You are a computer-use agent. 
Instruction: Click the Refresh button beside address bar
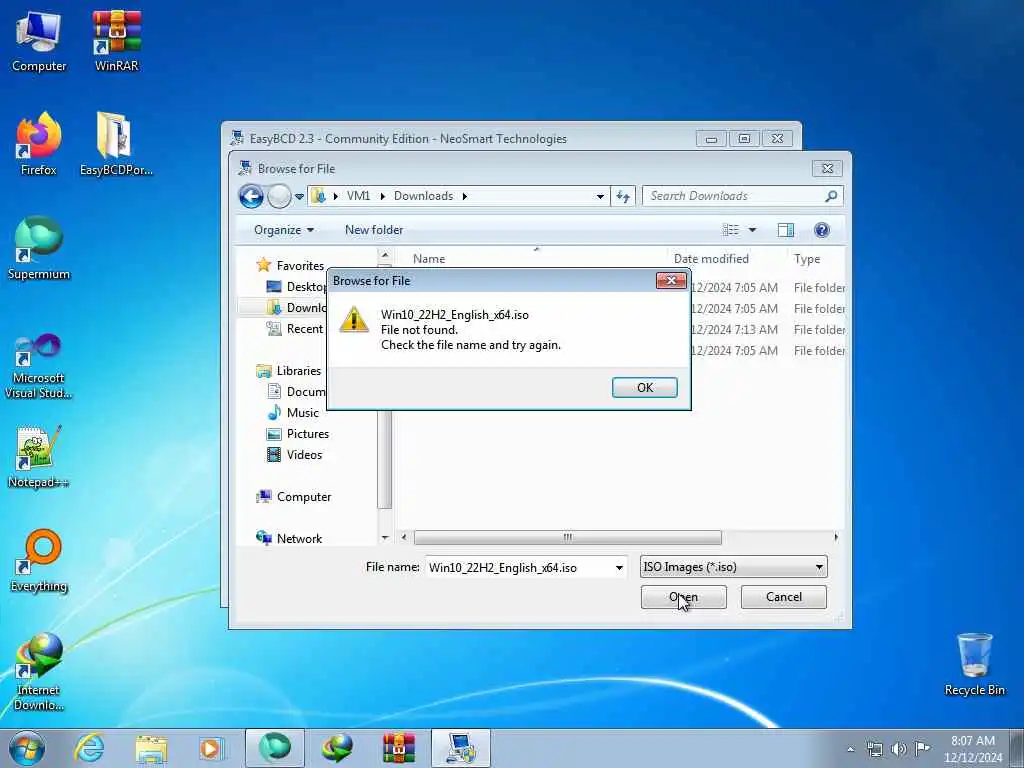(x=623, y=196)
